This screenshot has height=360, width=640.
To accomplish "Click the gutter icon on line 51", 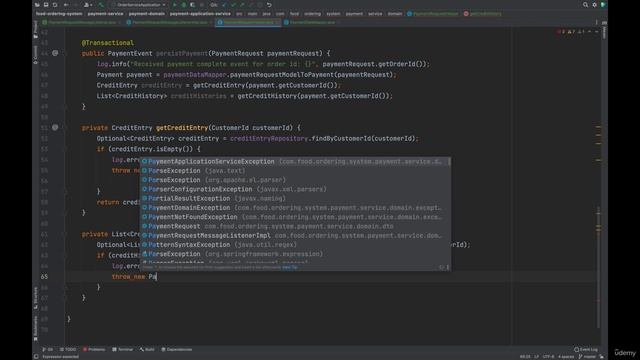I will point(55,127).
